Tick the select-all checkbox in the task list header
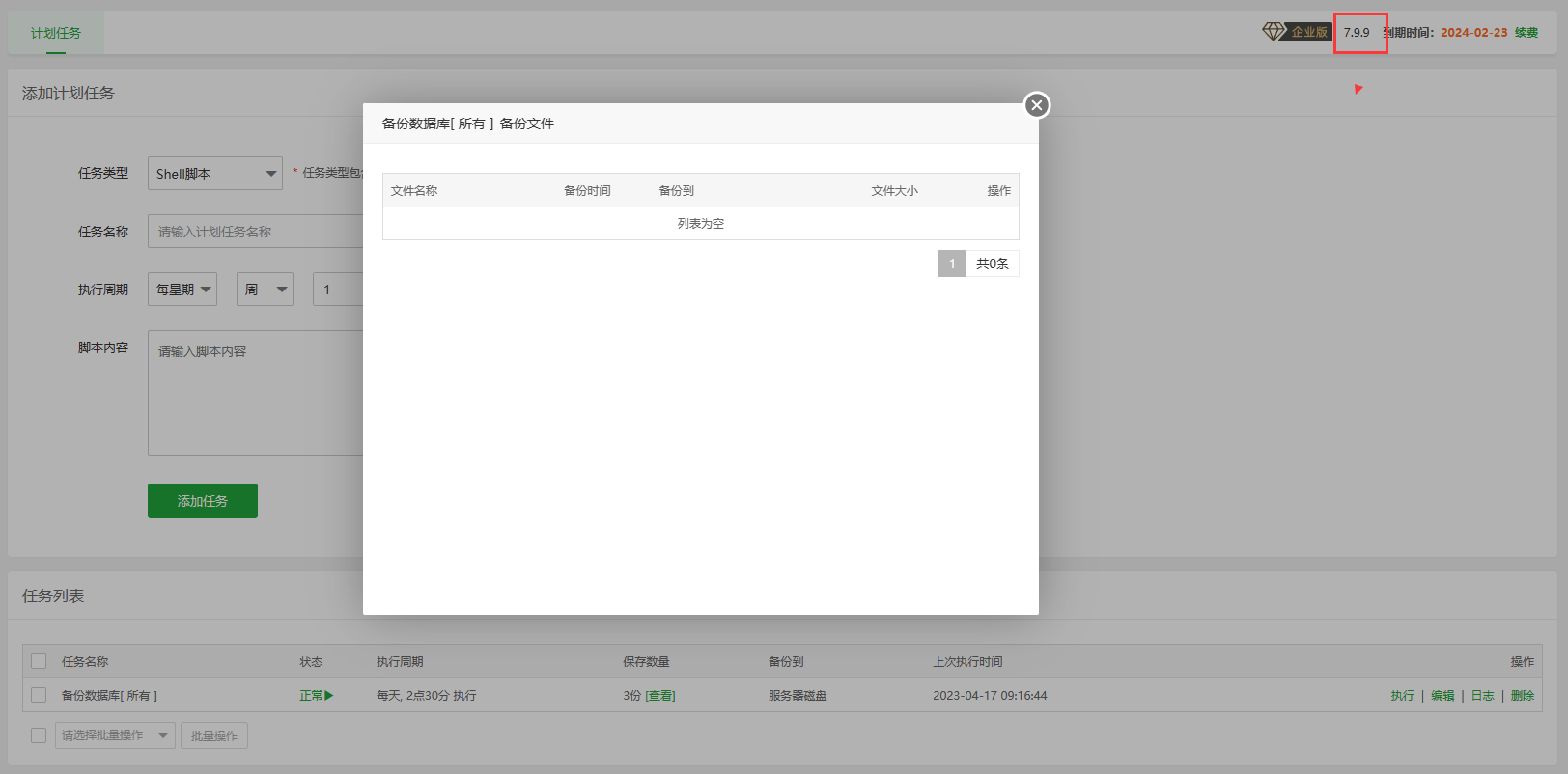 (39, 661)
